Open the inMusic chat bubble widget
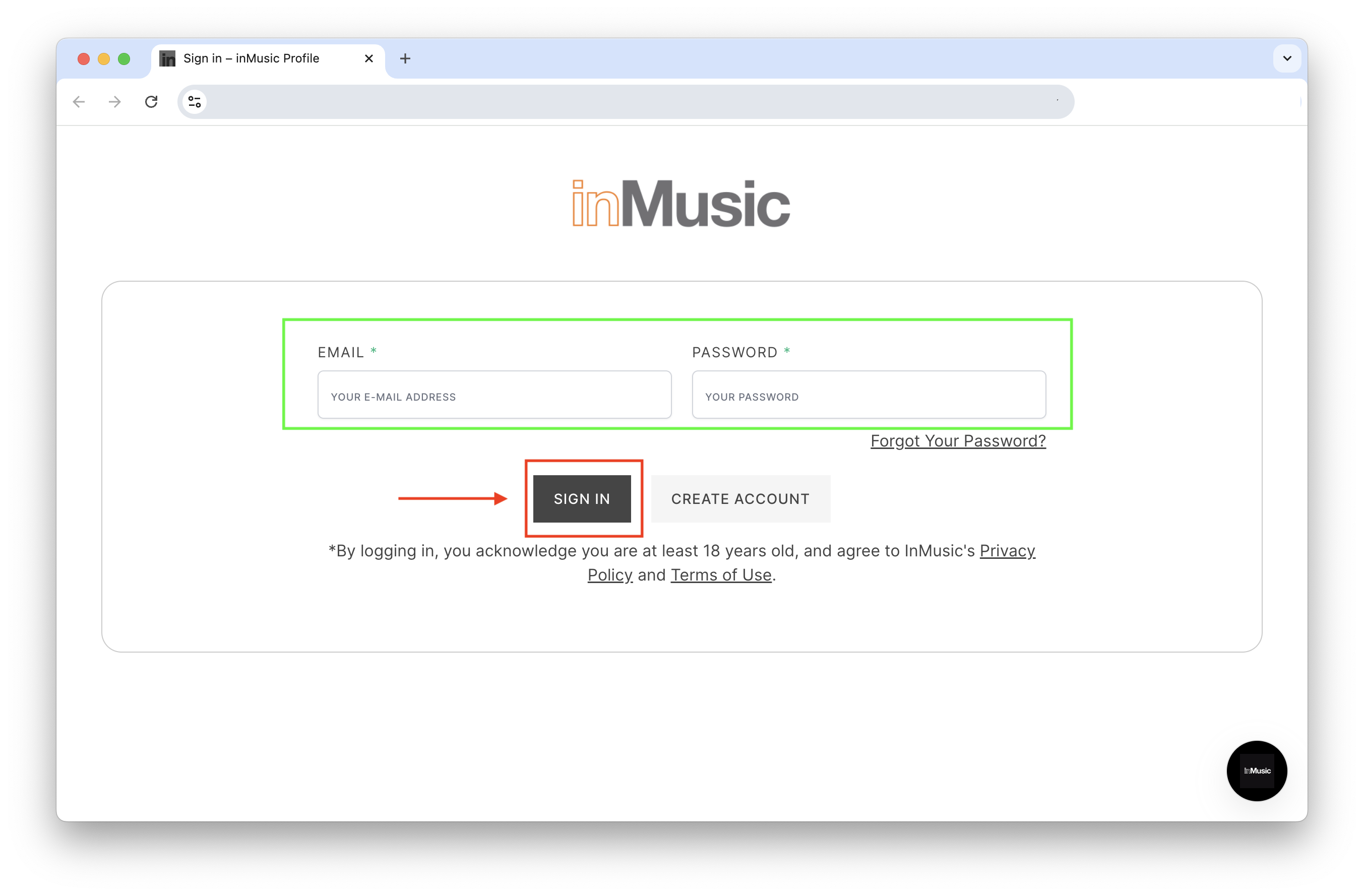Screen dimensions: 1364x896 [x=1256, y=771]
